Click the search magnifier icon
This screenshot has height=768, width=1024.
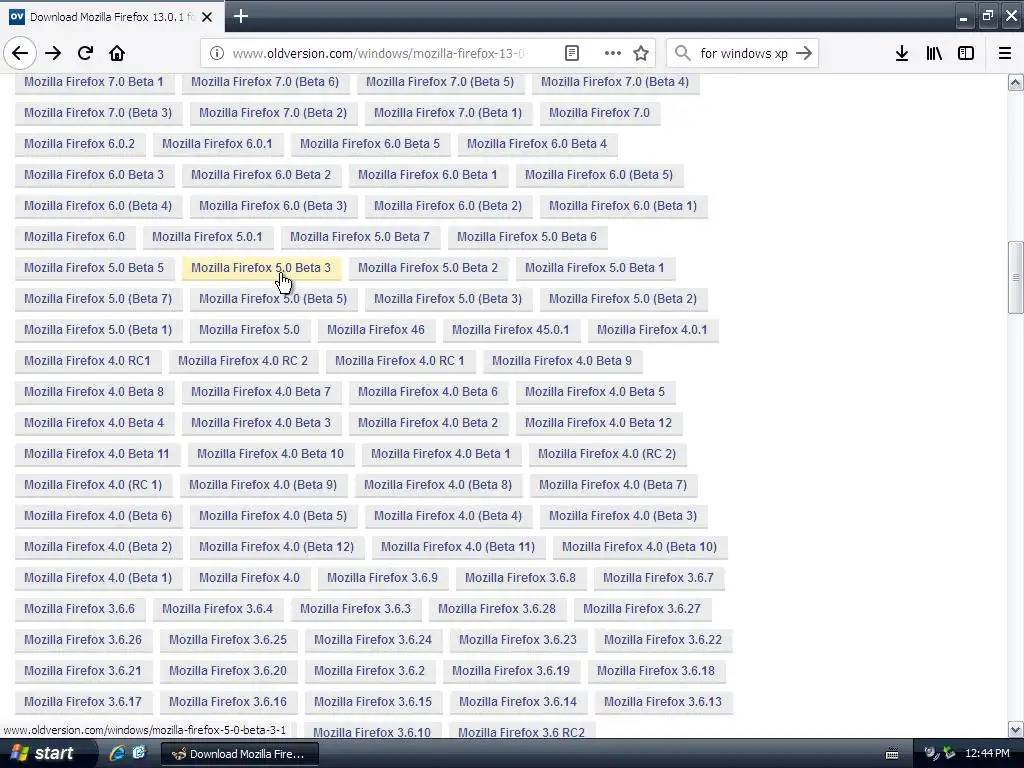(x=682, y=53)
